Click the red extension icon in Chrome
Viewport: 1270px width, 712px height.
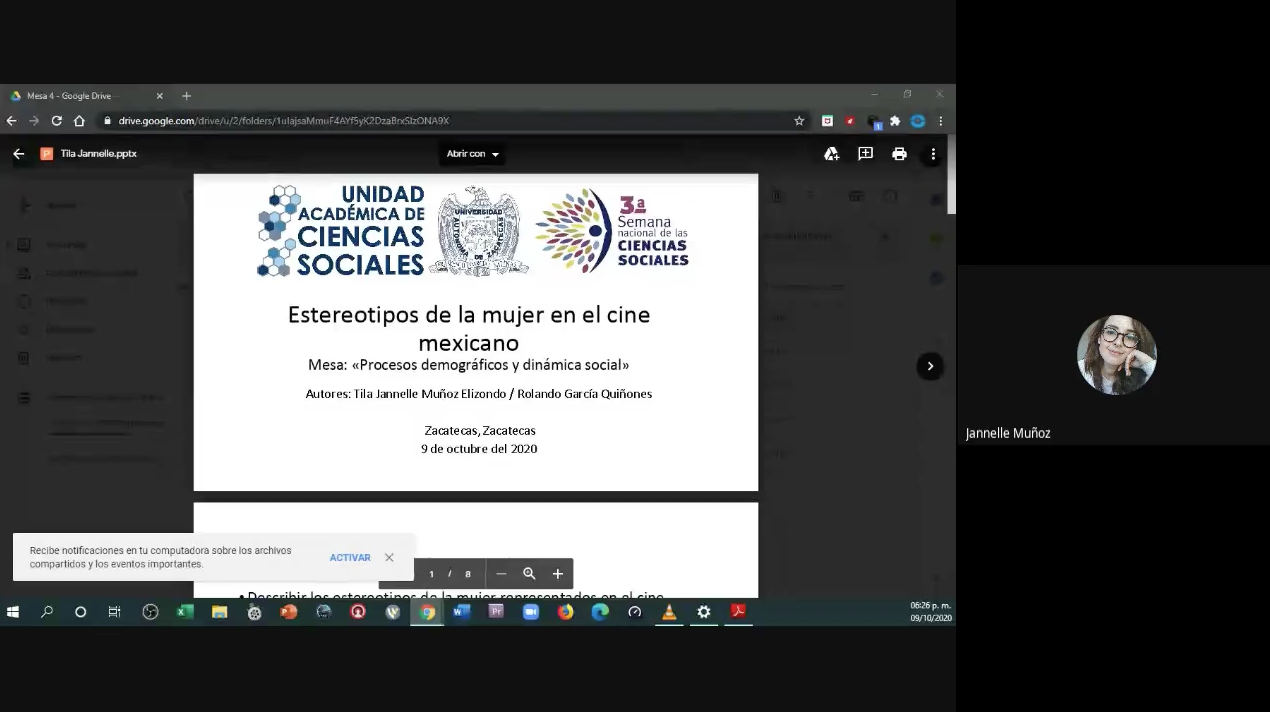850,121
